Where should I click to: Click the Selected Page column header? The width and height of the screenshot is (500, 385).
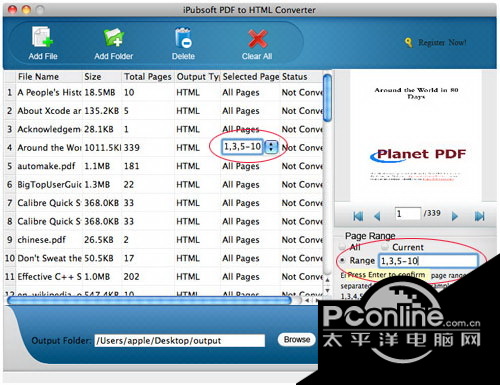click(x=251, y=77)
